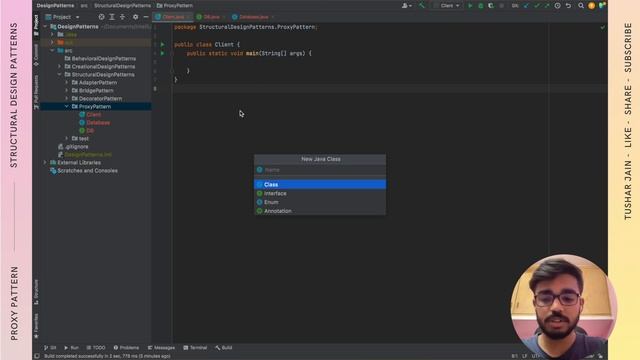Click the run gutter arrow beside main method
Viewport: 640px width, 360px height.
coord(162,53)
